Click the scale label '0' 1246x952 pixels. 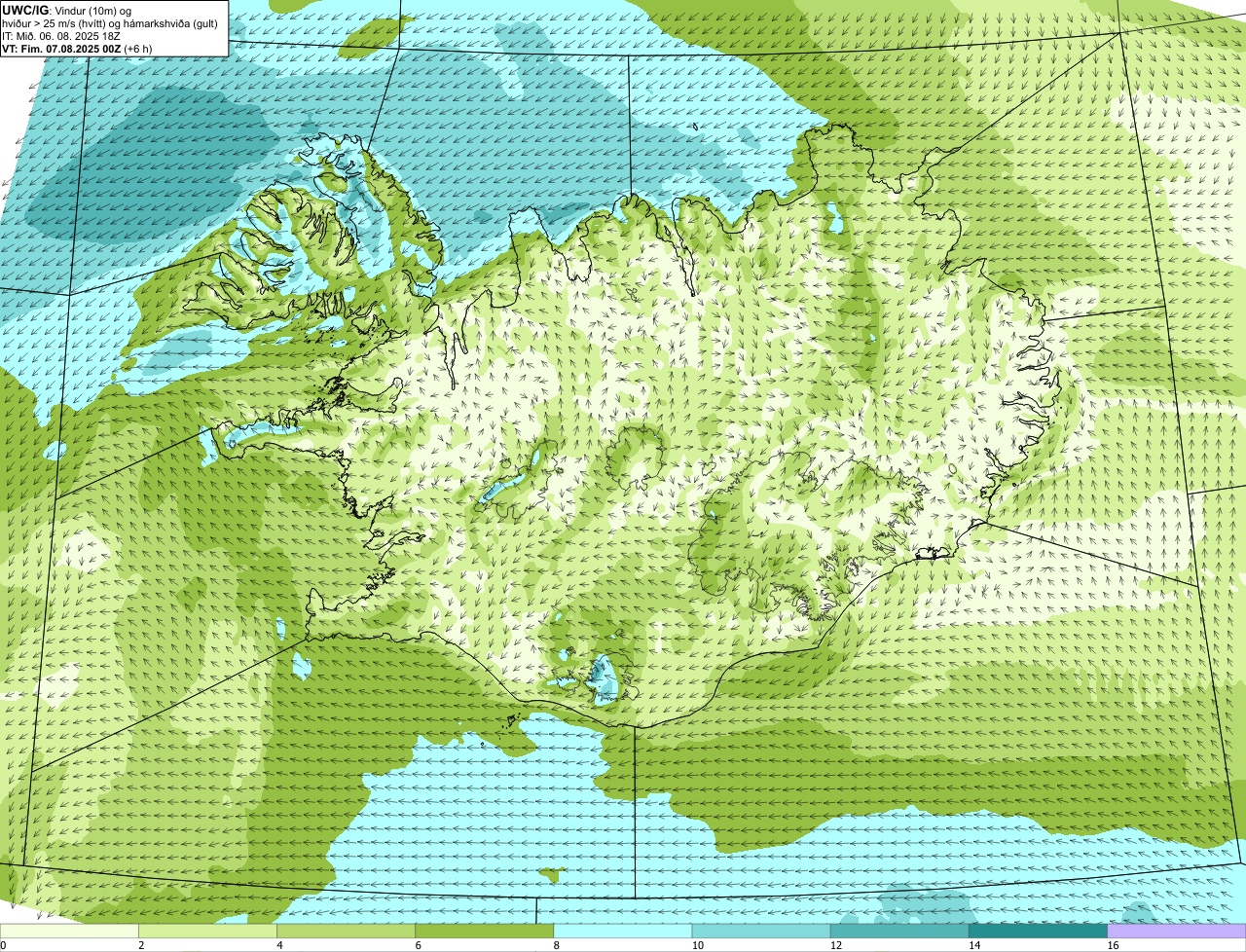click(3, 945)
